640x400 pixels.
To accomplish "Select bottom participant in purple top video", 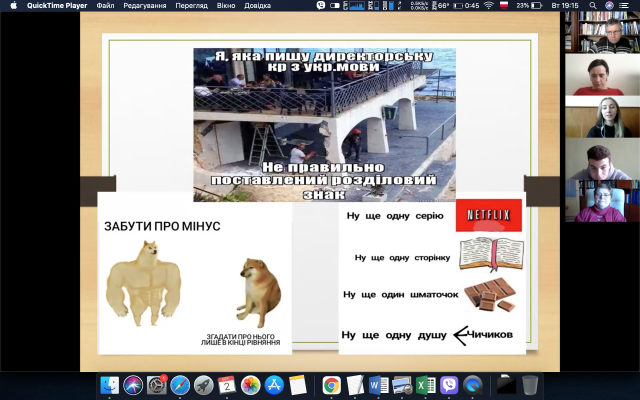I will [602, 201].
